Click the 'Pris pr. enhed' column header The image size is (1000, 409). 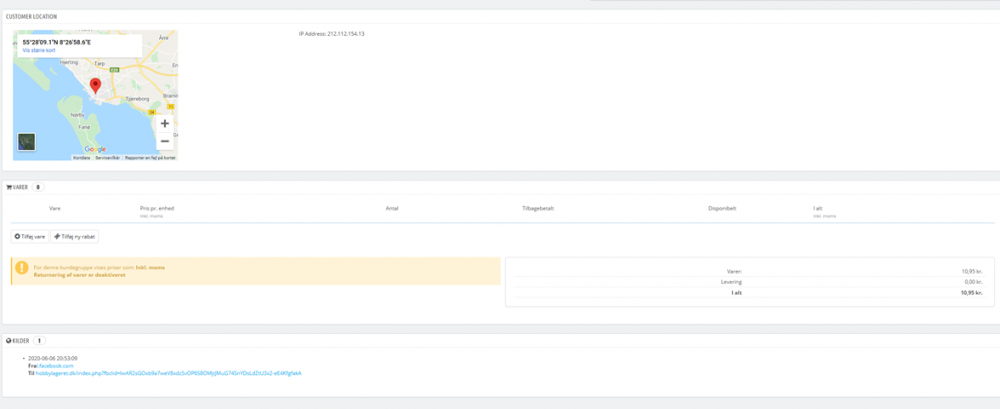tap(157, 209)
